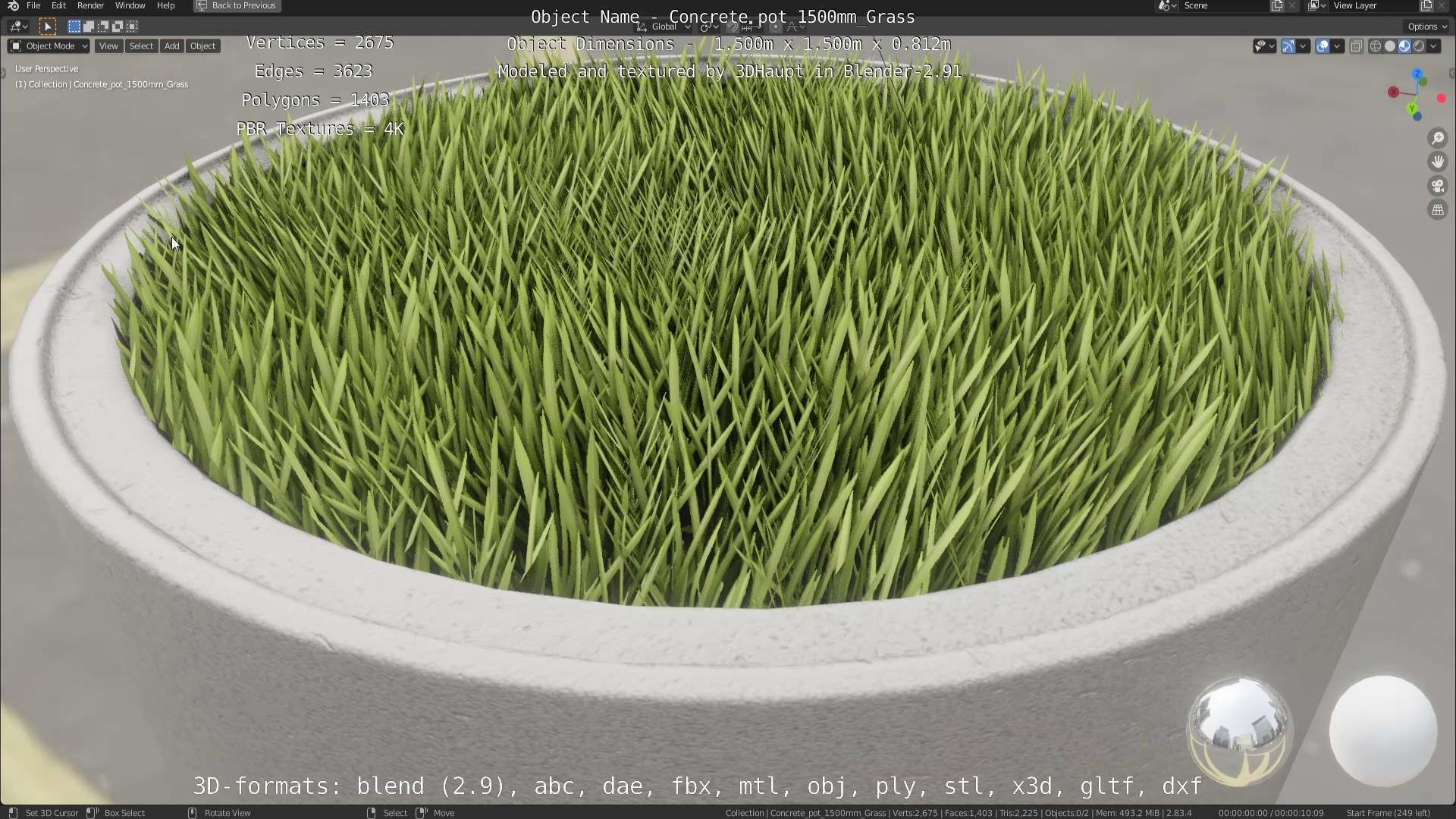Screen dimensions: 1456x819
Task: Click the Start Frame (249 left) text
Action: pos(1388,812)
